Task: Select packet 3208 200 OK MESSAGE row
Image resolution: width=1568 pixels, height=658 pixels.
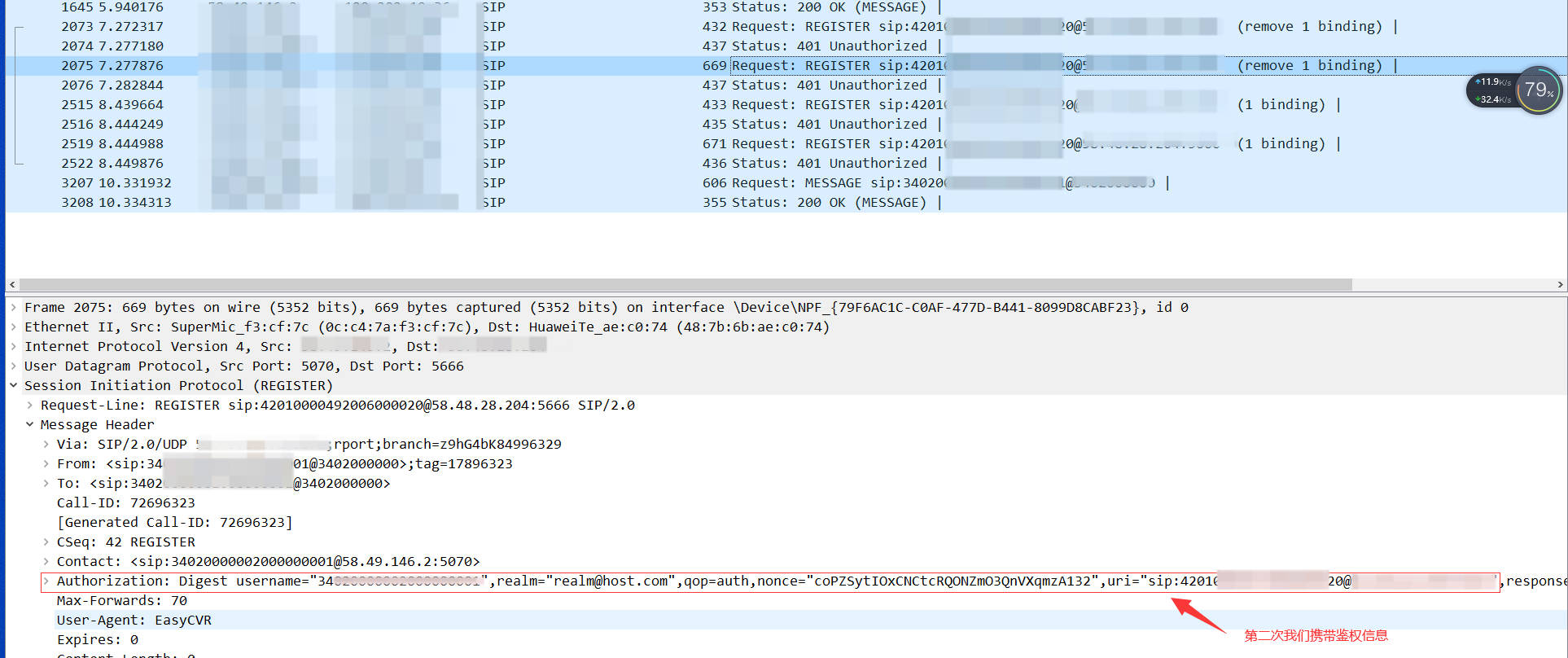Action: [786, 203]
